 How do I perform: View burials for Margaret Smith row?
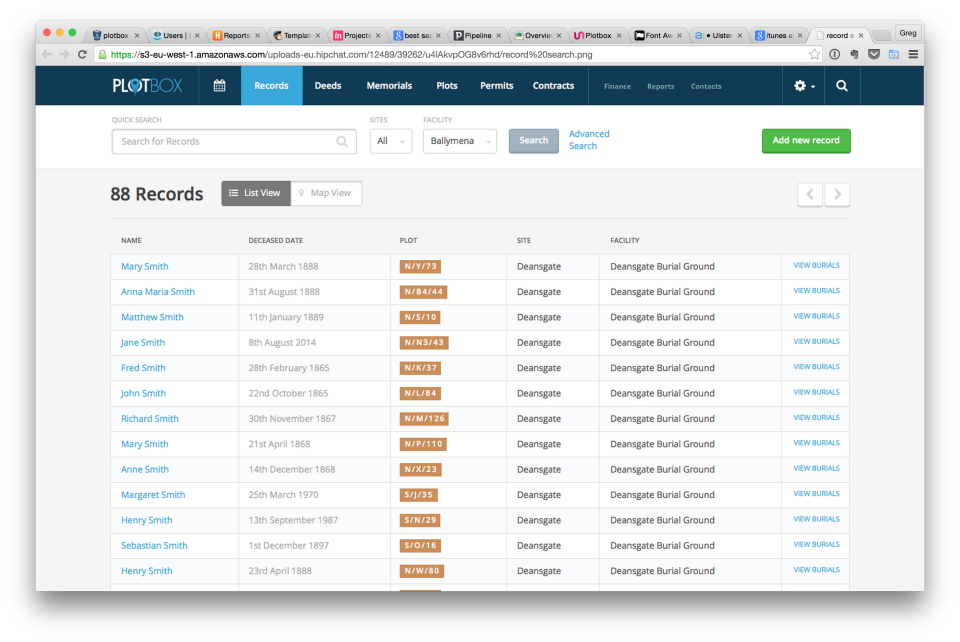816,494
